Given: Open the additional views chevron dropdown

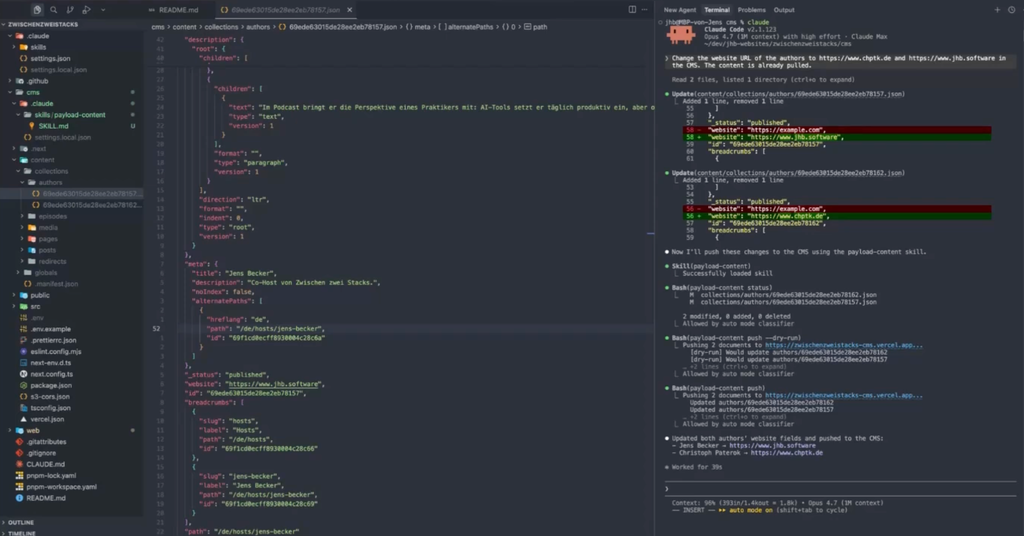Looking at the screenshot, I should [x=103, y=10].
